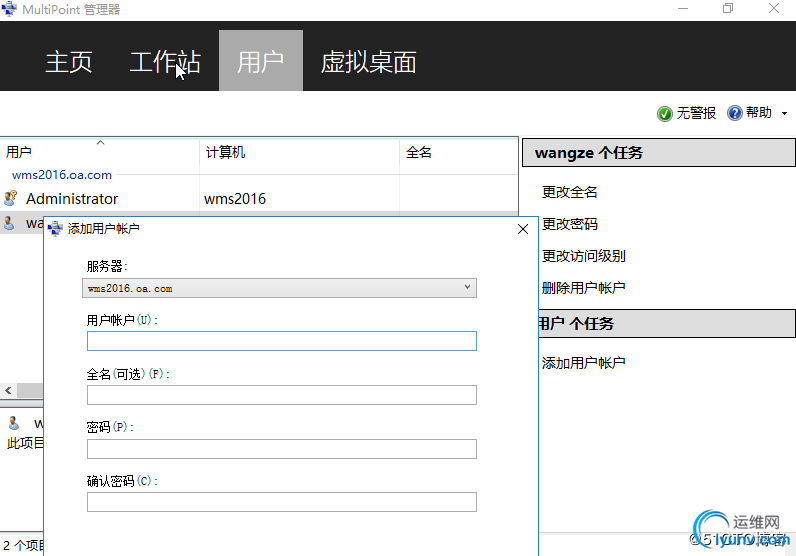
Task: Focus the 用户帐户(U) input field
Action: tap(282, 341)
